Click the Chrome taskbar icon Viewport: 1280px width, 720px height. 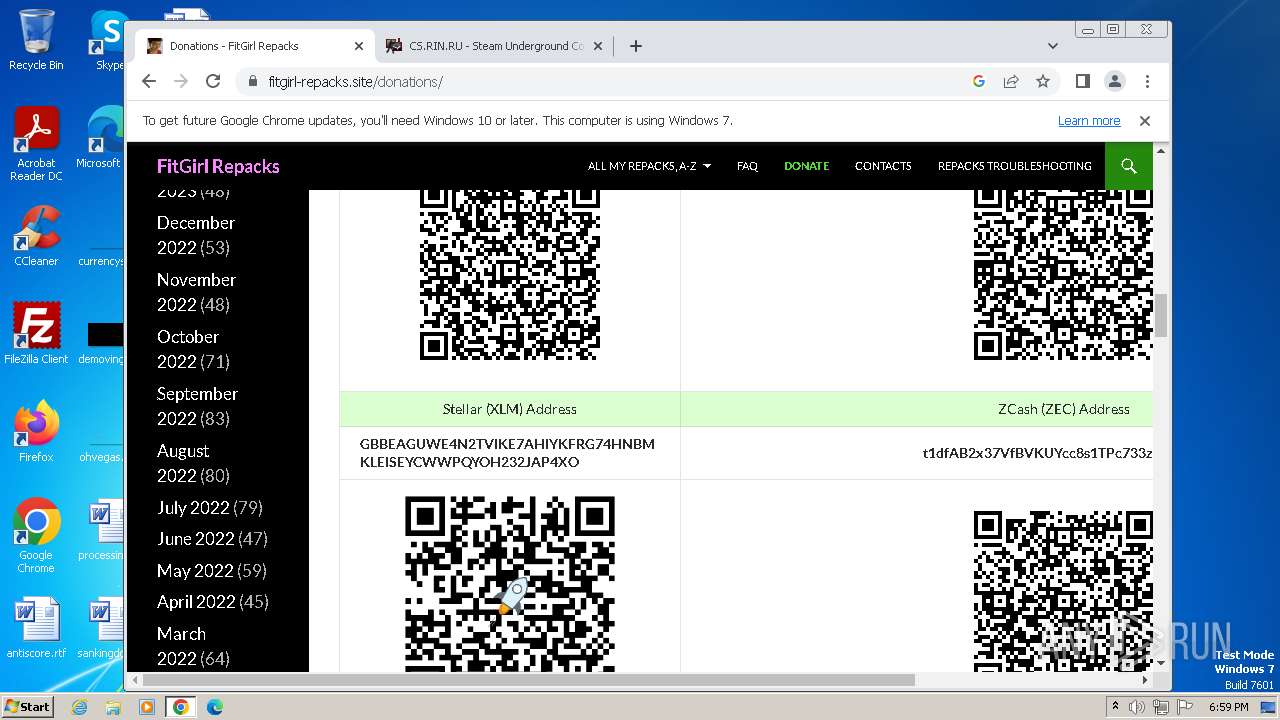[x=181, y=707]
